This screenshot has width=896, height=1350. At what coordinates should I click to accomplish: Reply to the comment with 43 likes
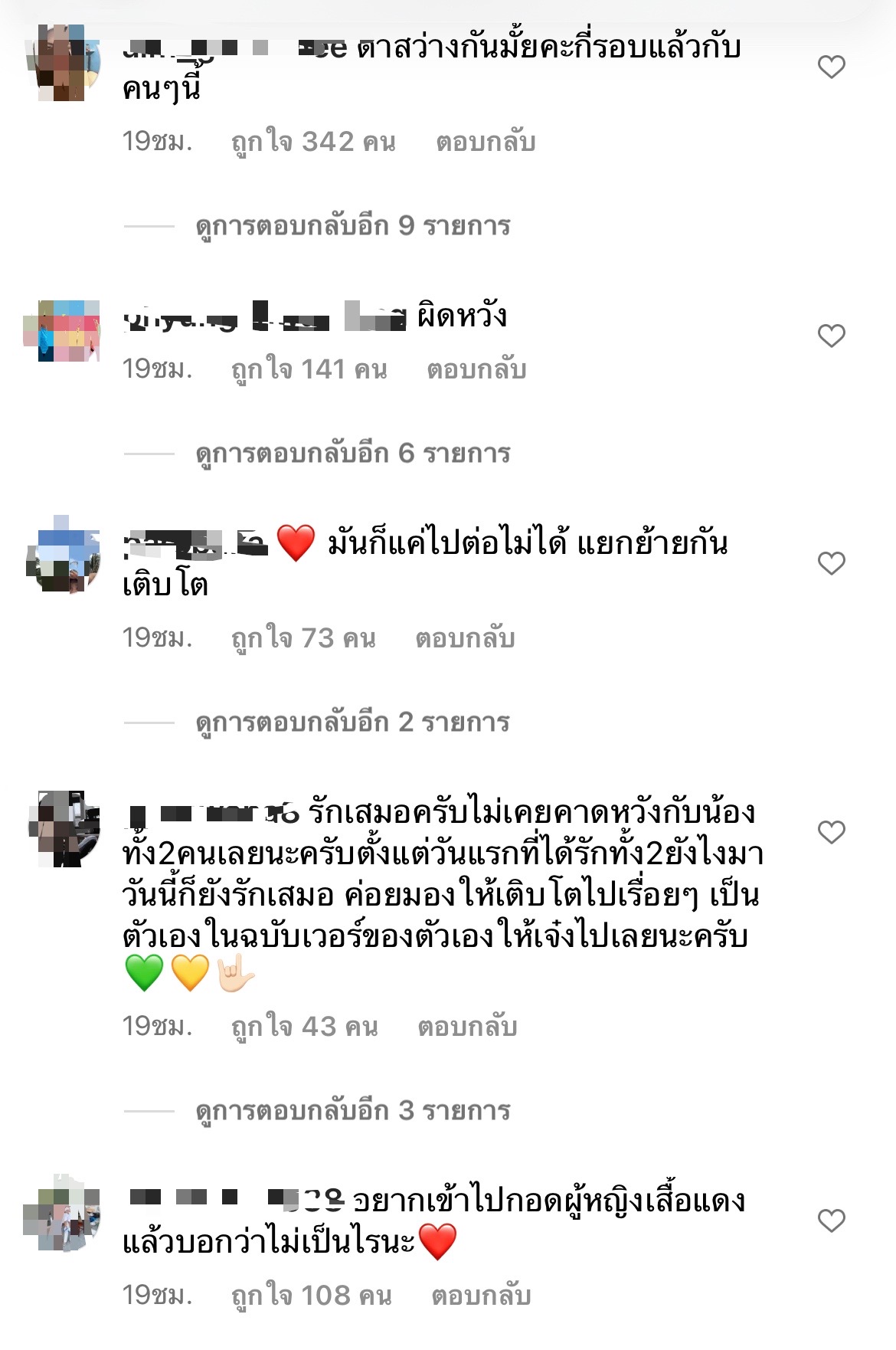click(x=467, y=1027)
